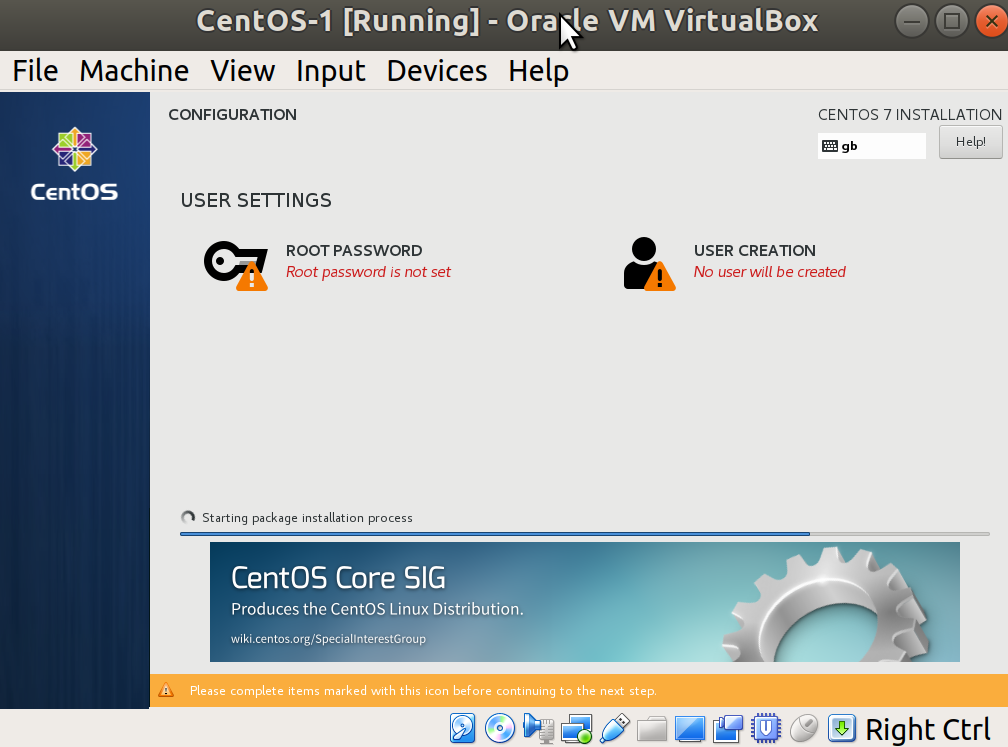Click the CPU virtualization status icon

pos(766,728)
